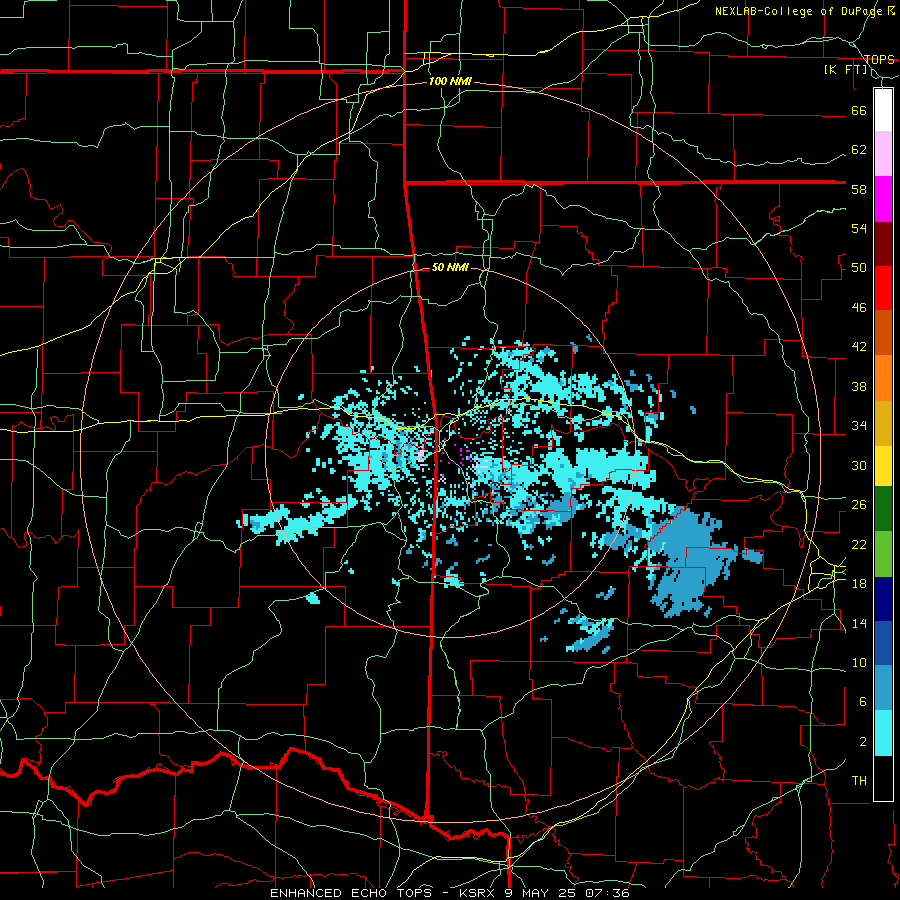Image resolution: width=900 pixels, height=900 pixels.
Task: Click the legend value 6
Action: (x=863, y=702)
